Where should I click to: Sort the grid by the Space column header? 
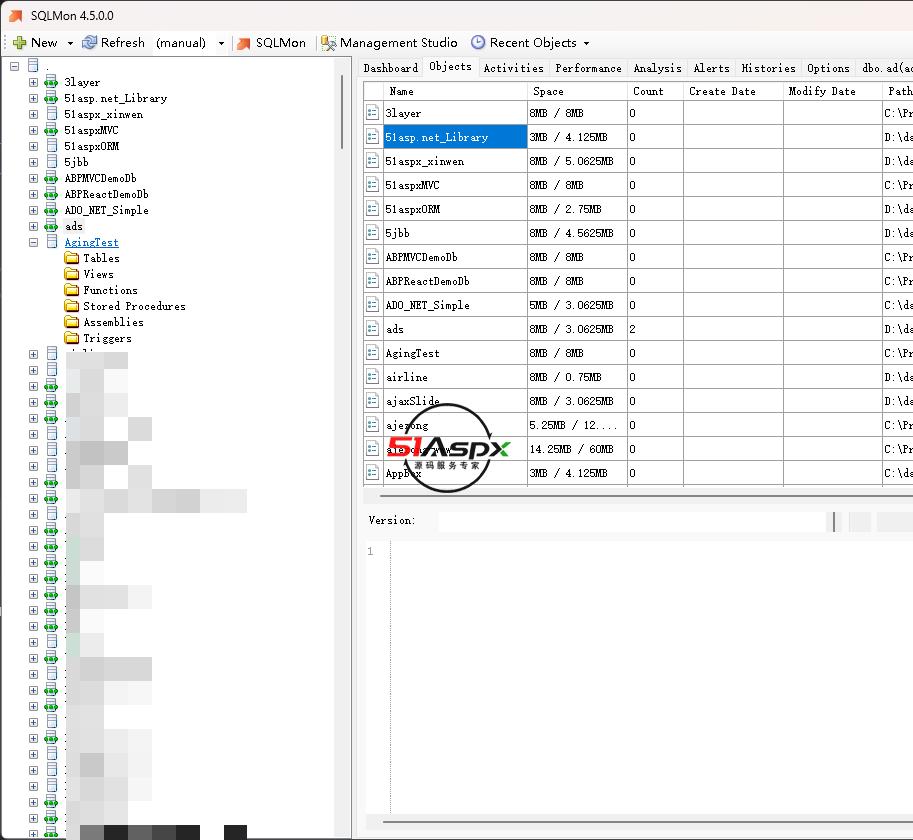pos(577,91)
